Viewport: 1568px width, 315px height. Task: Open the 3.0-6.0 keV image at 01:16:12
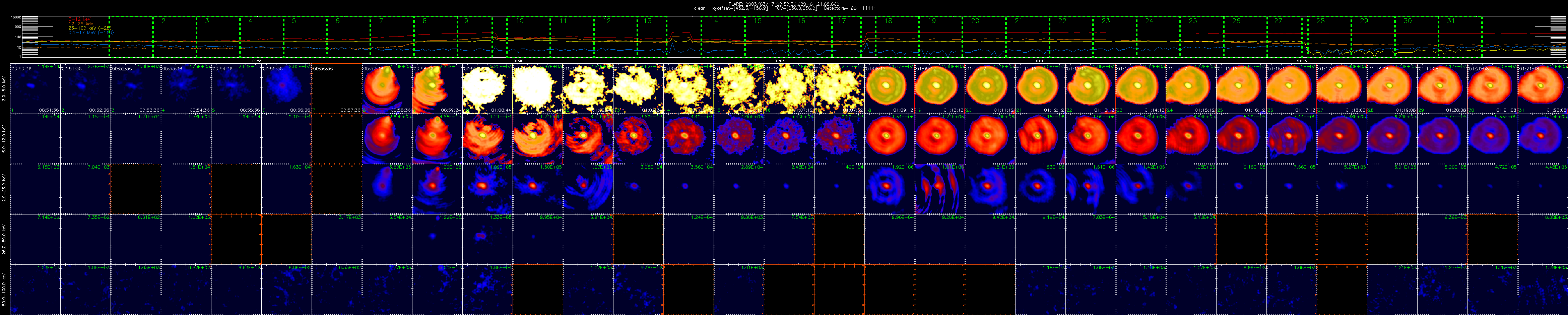tap(1292, 88)
